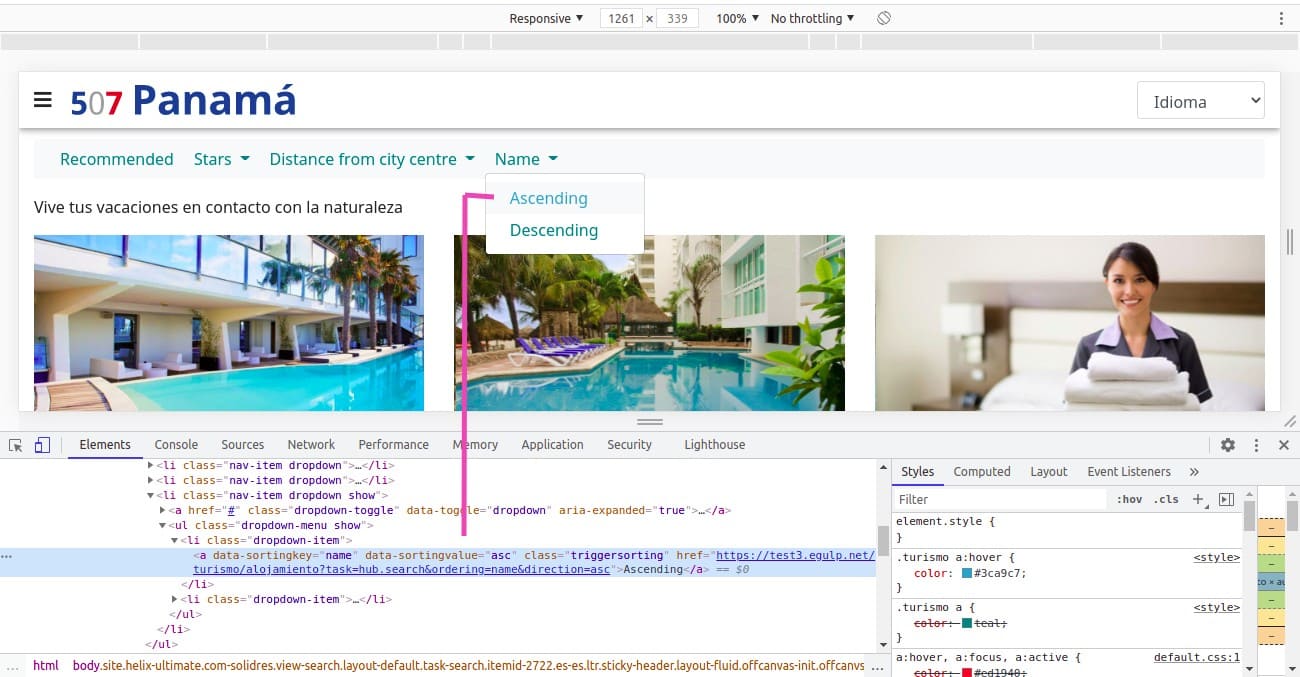Toggle the device toolbar icon
Viewport: 1300px width, 677px height.
tap(42, 445)
